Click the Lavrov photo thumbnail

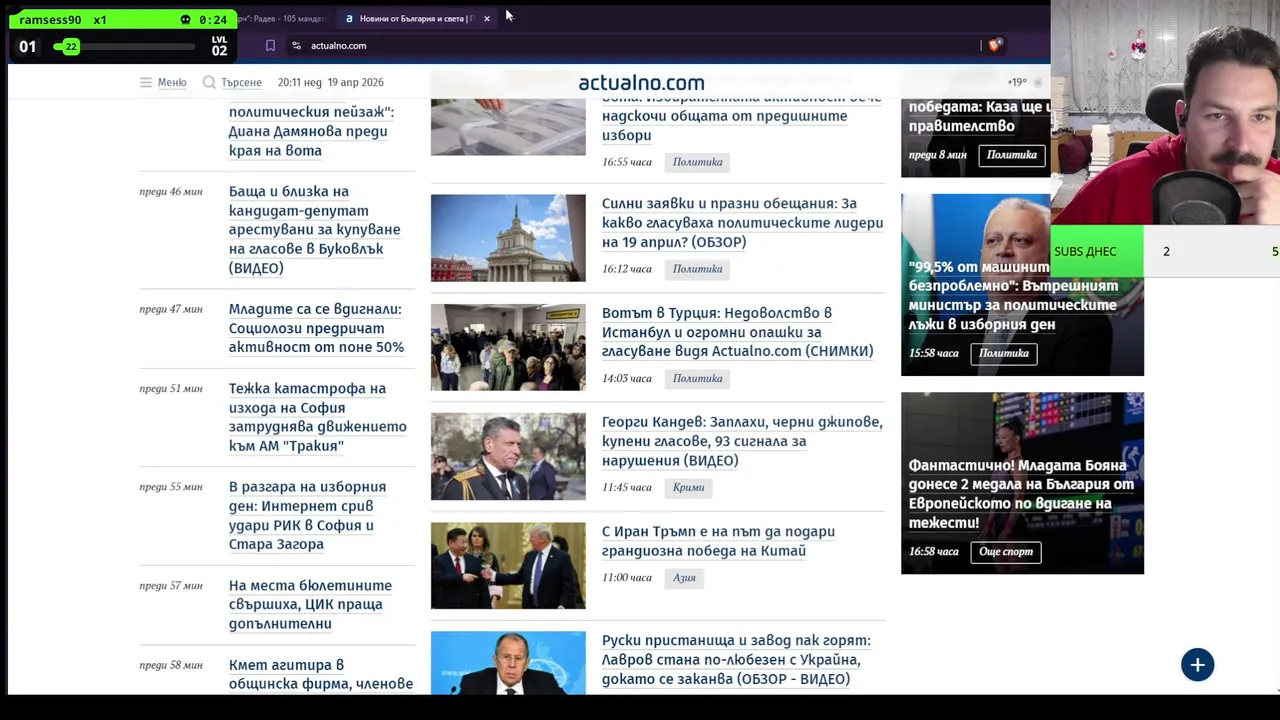[508, 662]
